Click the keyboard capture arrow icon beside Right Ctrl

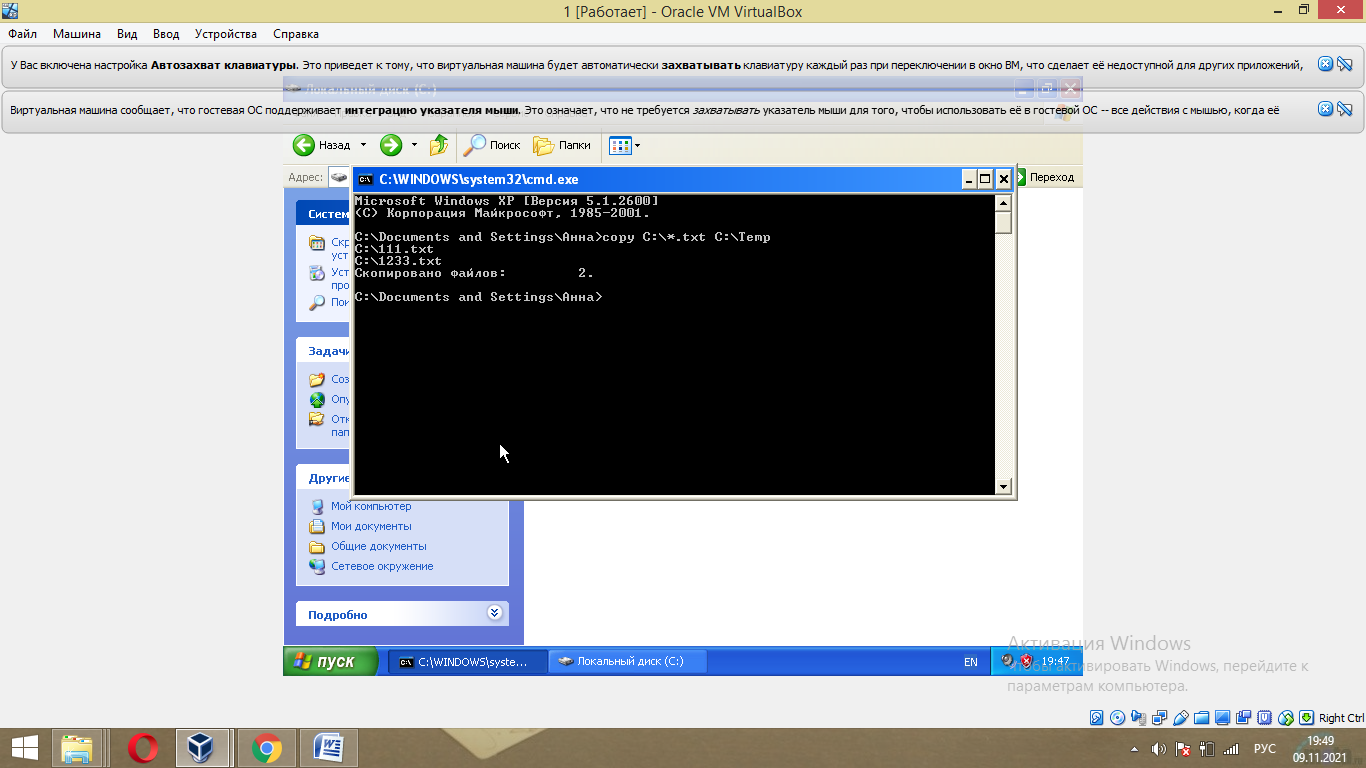1306,718
